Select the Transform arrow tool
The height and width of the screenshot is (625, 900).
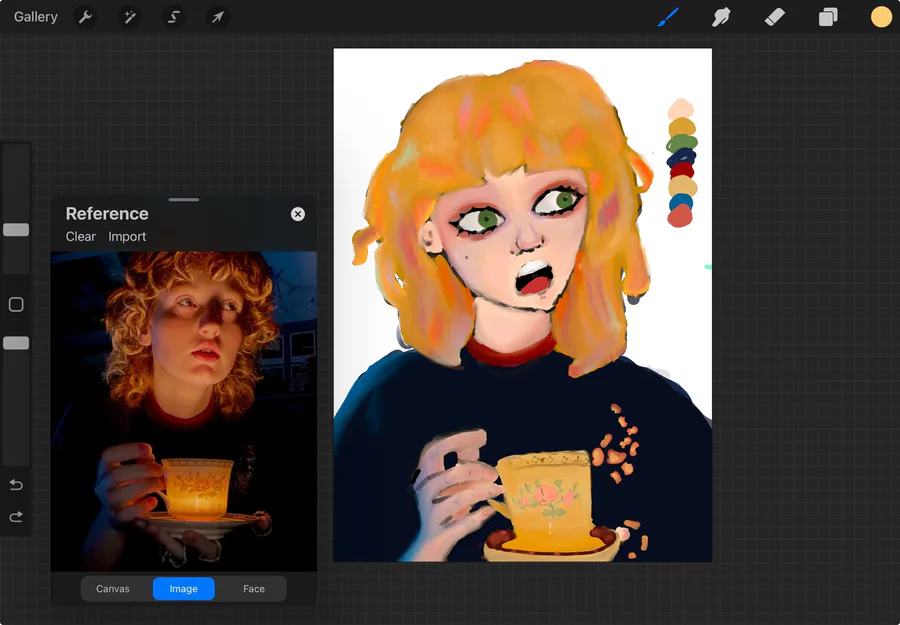218,17
